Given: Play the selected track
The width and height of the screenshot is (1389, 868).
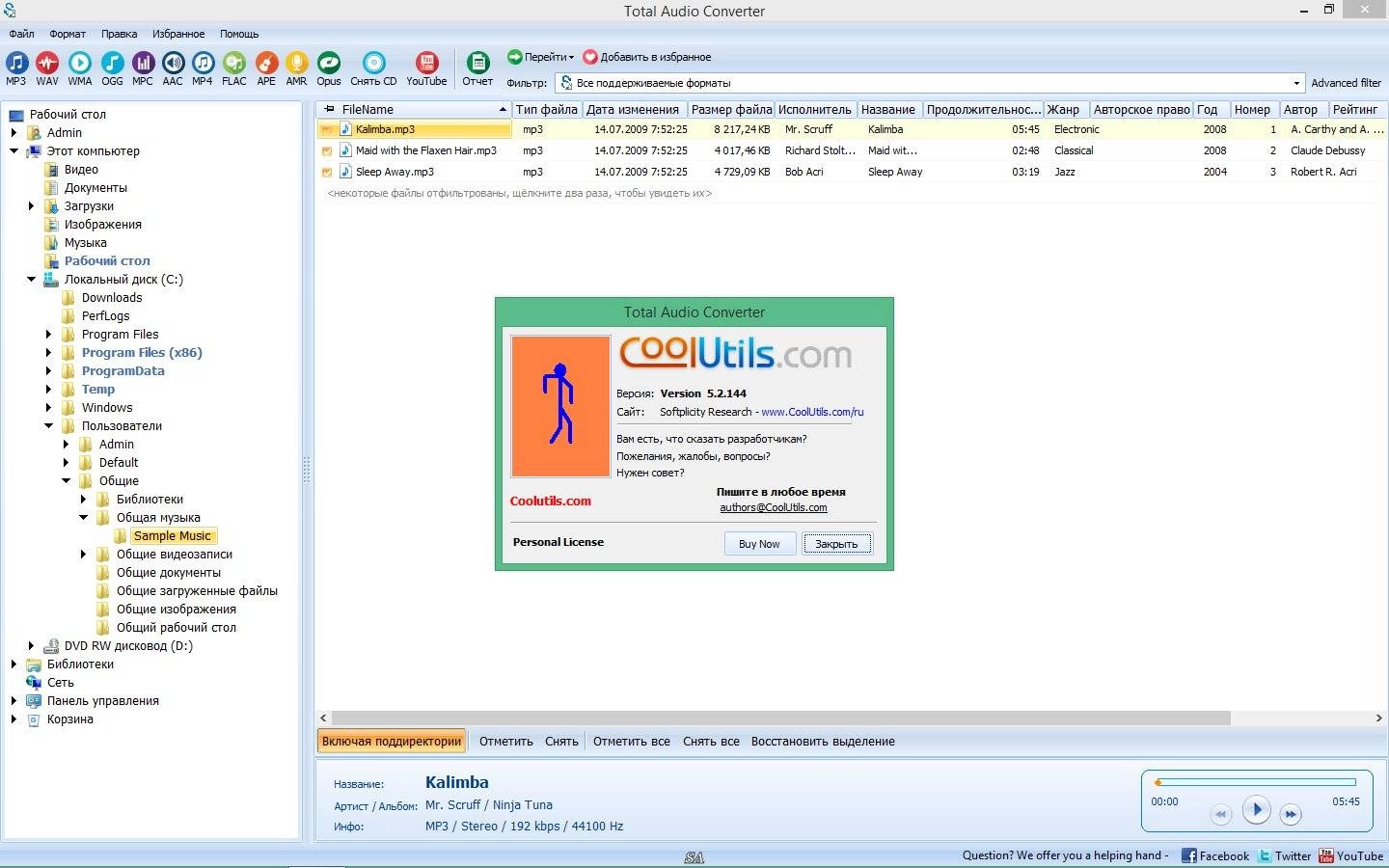Looking at the screenshot, I should [x=1256, y=810].
